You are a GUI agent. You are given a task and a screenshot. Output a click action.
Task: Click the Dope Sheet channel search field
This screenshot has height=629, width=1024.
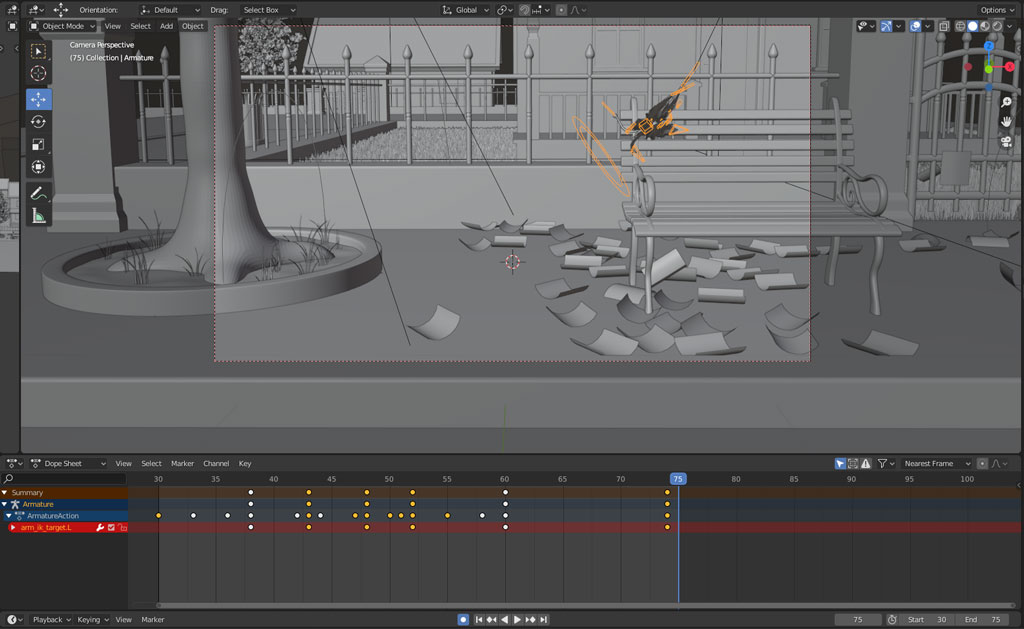click(63, 479)
